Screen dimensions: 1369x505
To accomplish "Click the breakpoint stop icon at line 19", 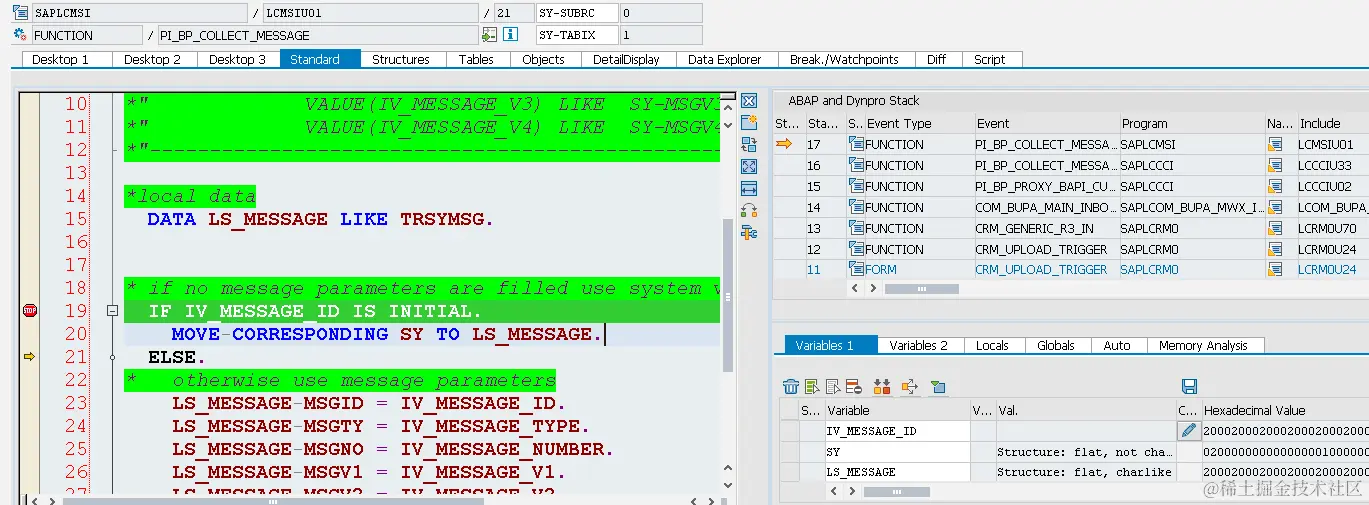I will point(29,311).
